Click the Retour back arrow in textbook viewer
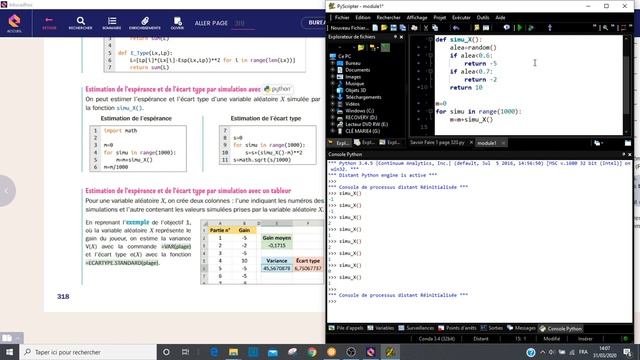Image resolution: width=640 pixels, height=360 pixels. click(x=49, y=23)
